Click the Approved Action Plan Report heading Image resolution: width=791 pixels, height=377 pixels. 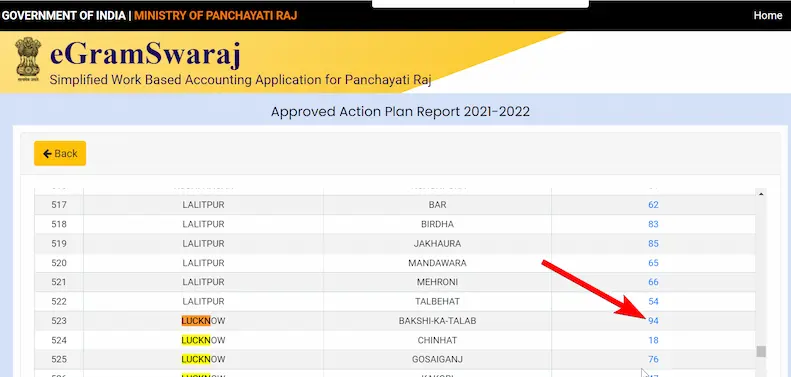(401, 112)
